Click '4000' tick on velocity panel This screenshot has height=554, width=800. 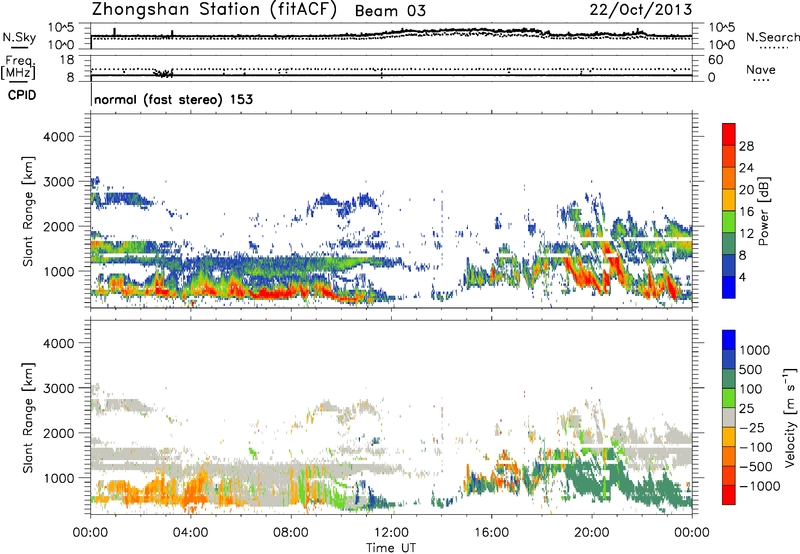tap(58, 343)
